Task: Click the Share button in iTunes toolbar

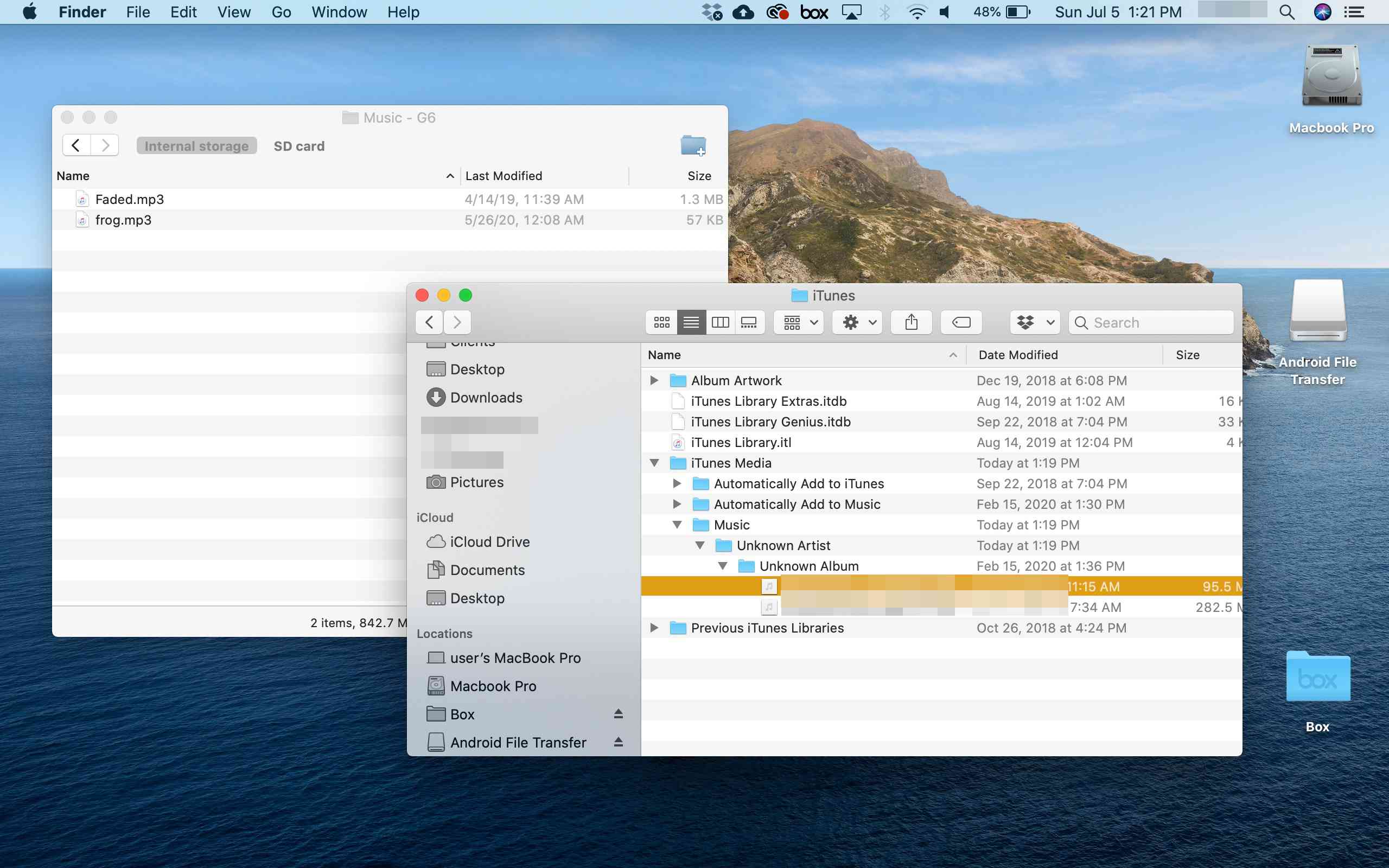Action: pos(912,323)
